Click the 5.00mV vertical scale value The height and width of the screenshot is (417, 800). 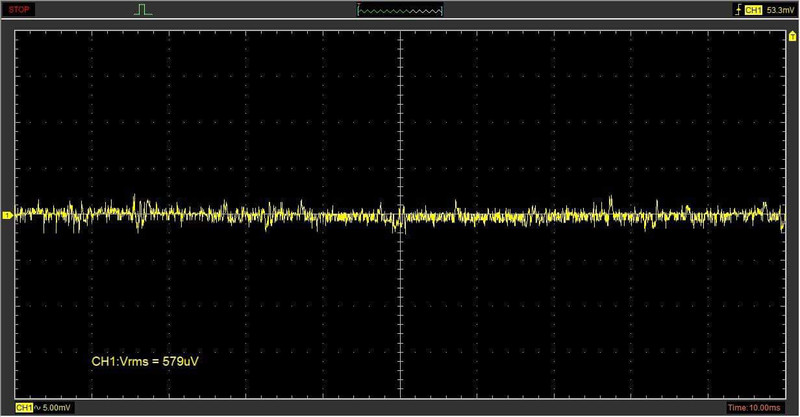56,408
